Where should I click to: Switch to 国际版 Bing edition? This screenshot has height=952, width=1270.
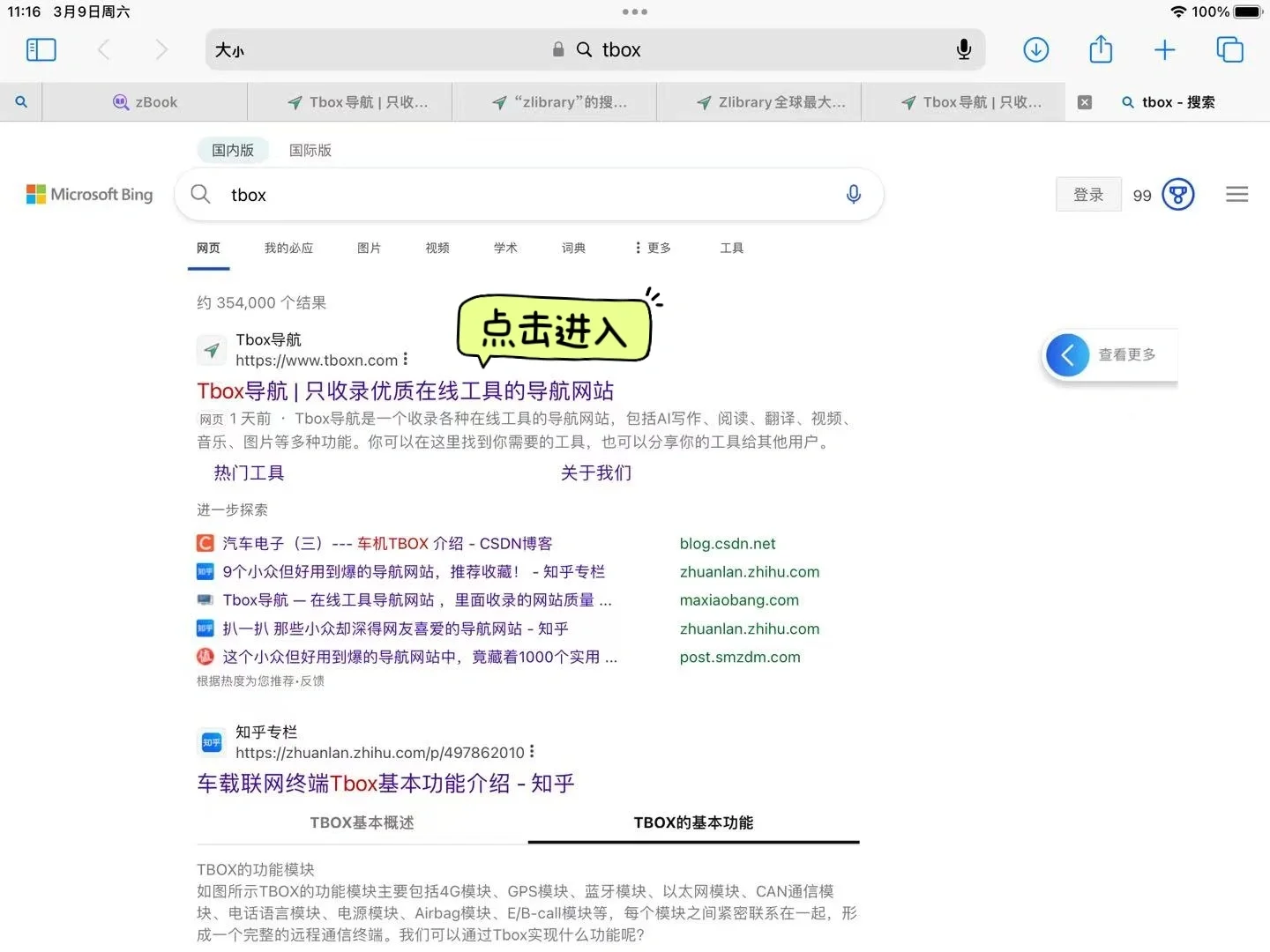tap(310, 150)
